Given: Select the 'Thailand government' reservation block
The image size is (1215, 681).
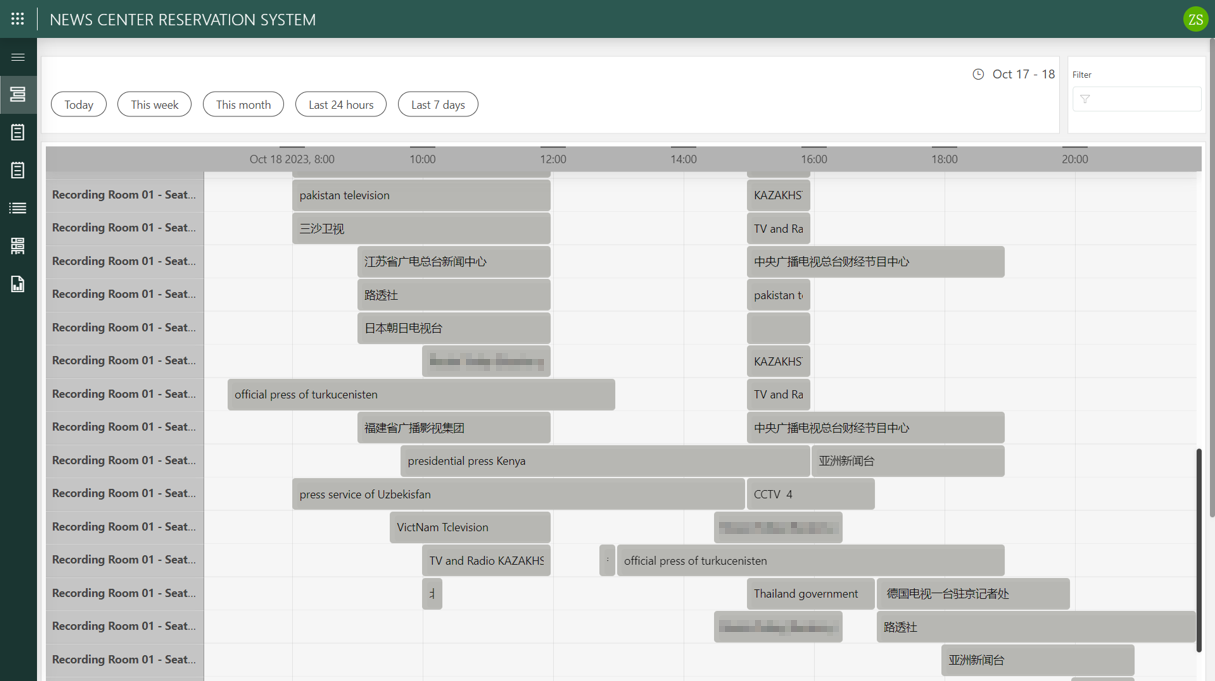Looking at the screenshot, I should [810, 594].
